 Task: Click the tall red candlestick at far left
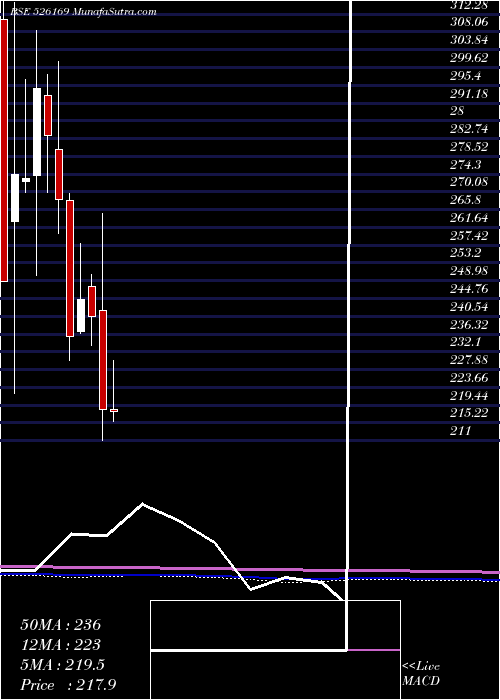click(x=4, y=150)
